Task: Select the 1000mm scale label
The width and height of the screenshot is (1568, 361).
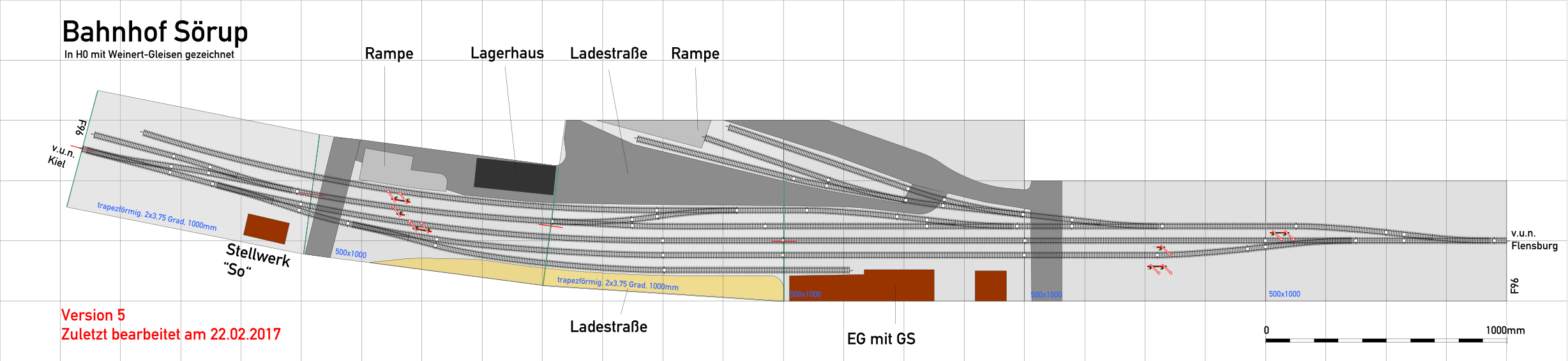Action: tap(1504, 330)
